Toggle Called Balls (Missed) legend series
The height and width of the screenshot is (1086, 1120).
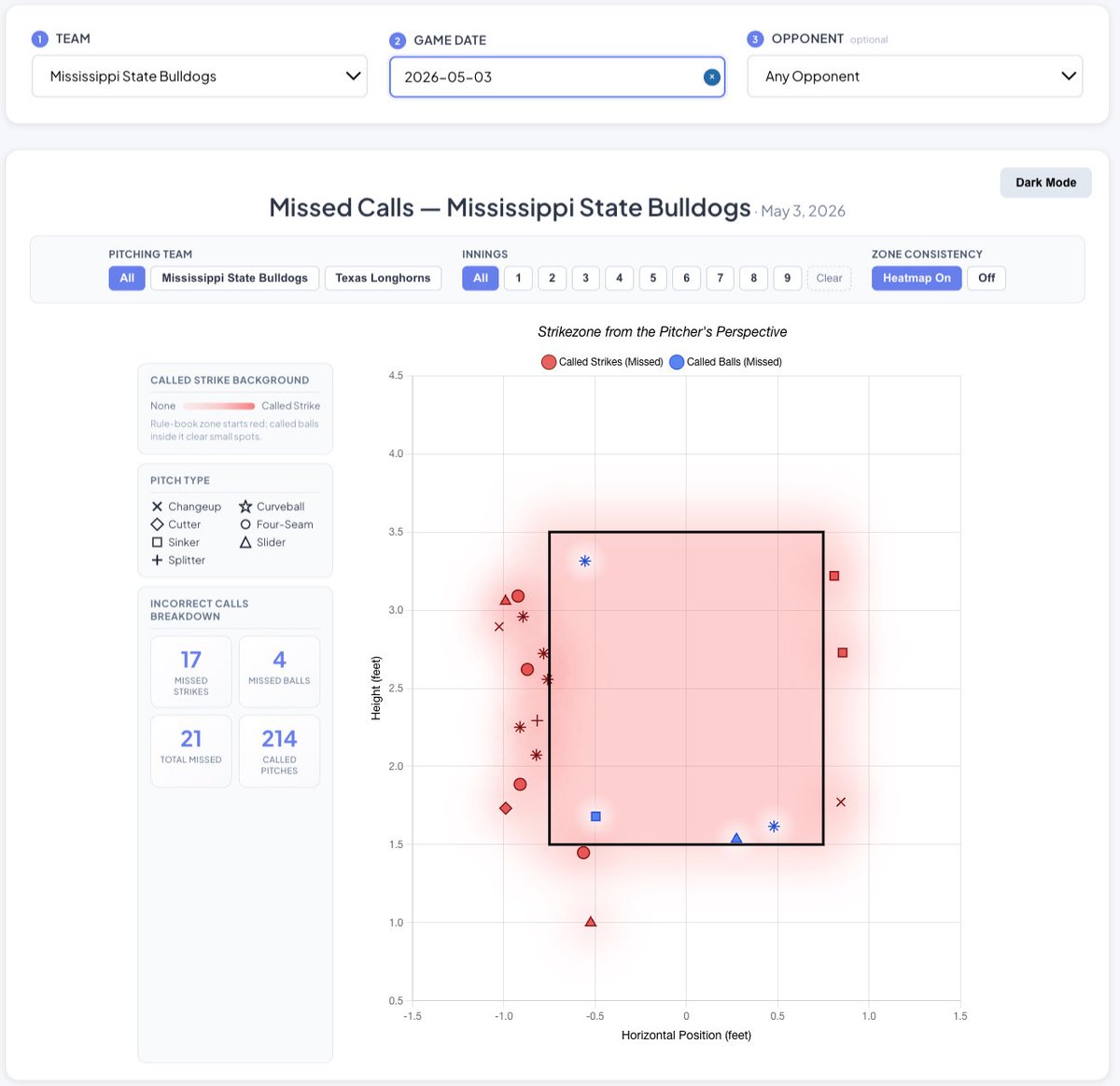click(725, 362)
